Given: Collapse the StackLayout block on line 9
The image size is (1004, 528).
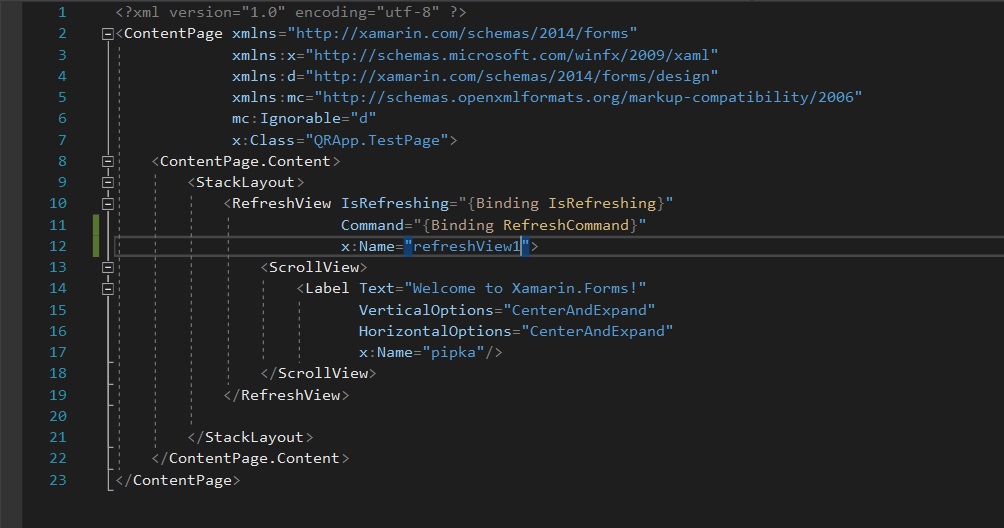Looking at the screenshot, I should point(108,183).
